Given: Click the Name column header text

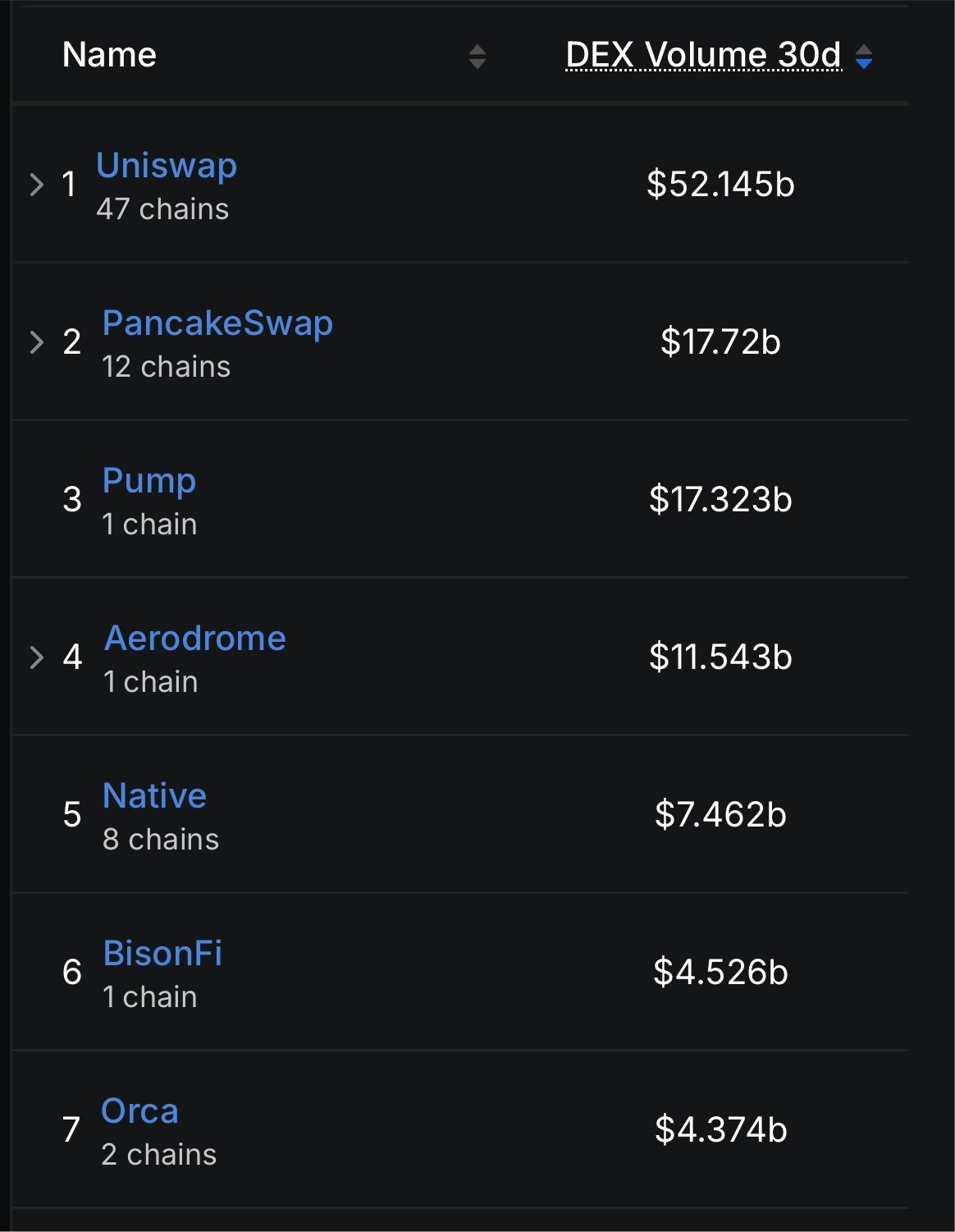Looking at the screenshot, I should [x=109, y=55].
